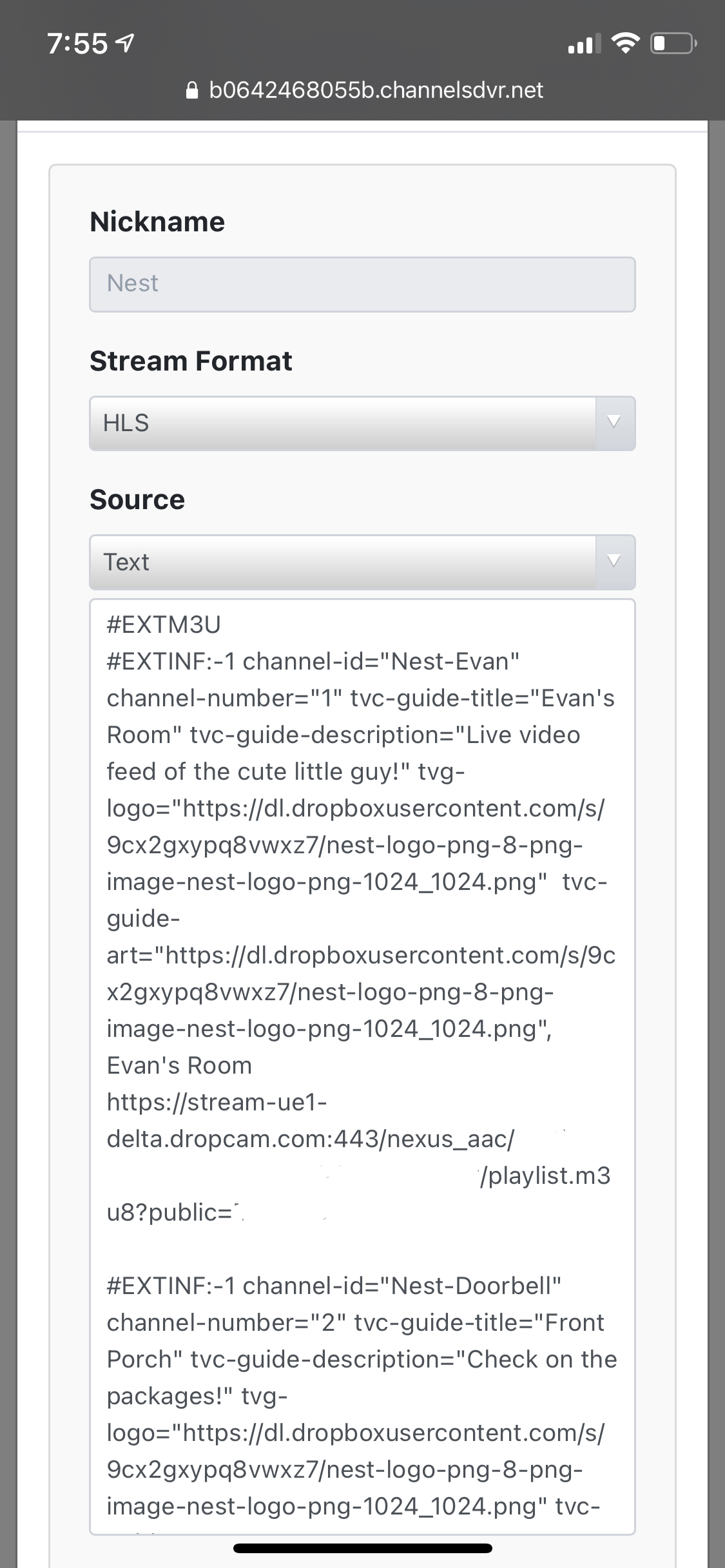Tap the battery indicator in status bar
725x1568 pixels.
tap(673, 44)
